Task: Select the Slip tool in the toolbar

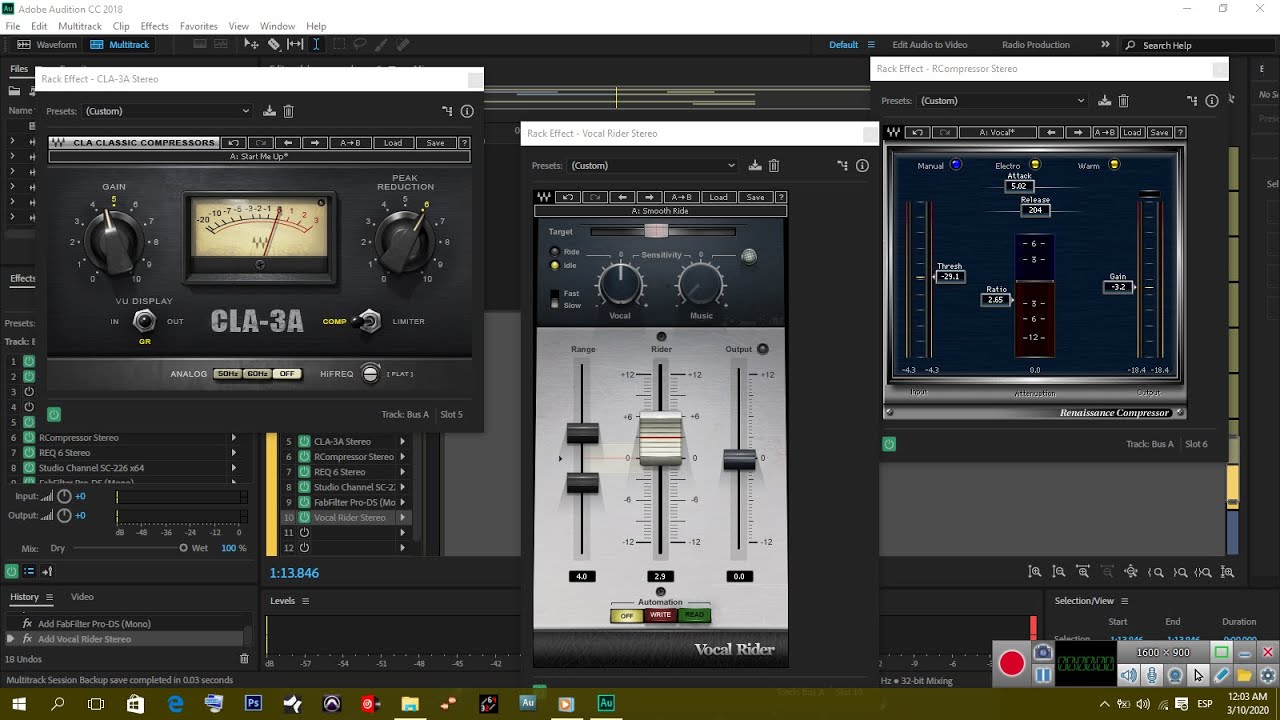Action: pyautogui.click(x=295, y=44)
